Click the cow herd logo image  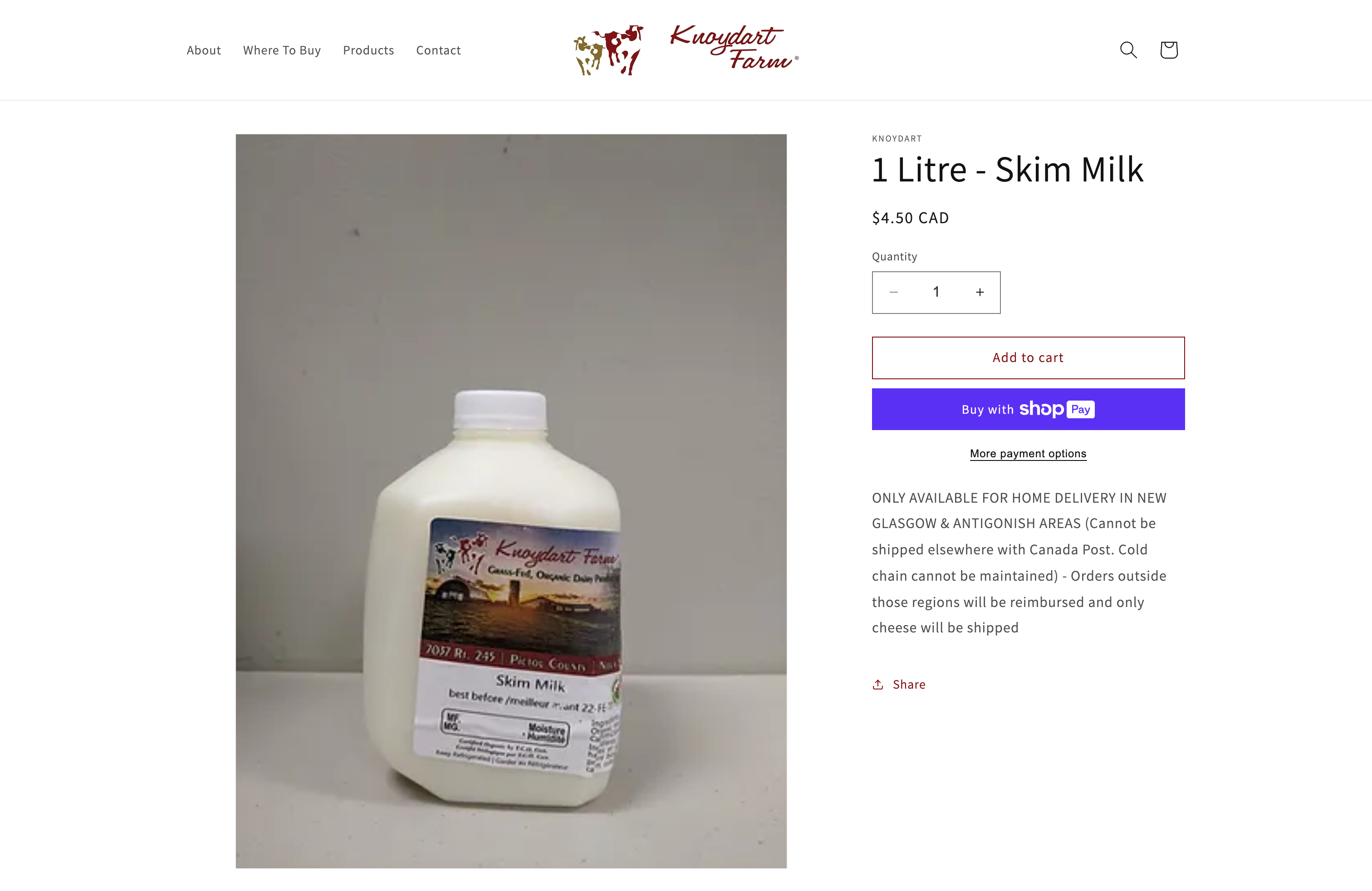(x=608, y=50)
